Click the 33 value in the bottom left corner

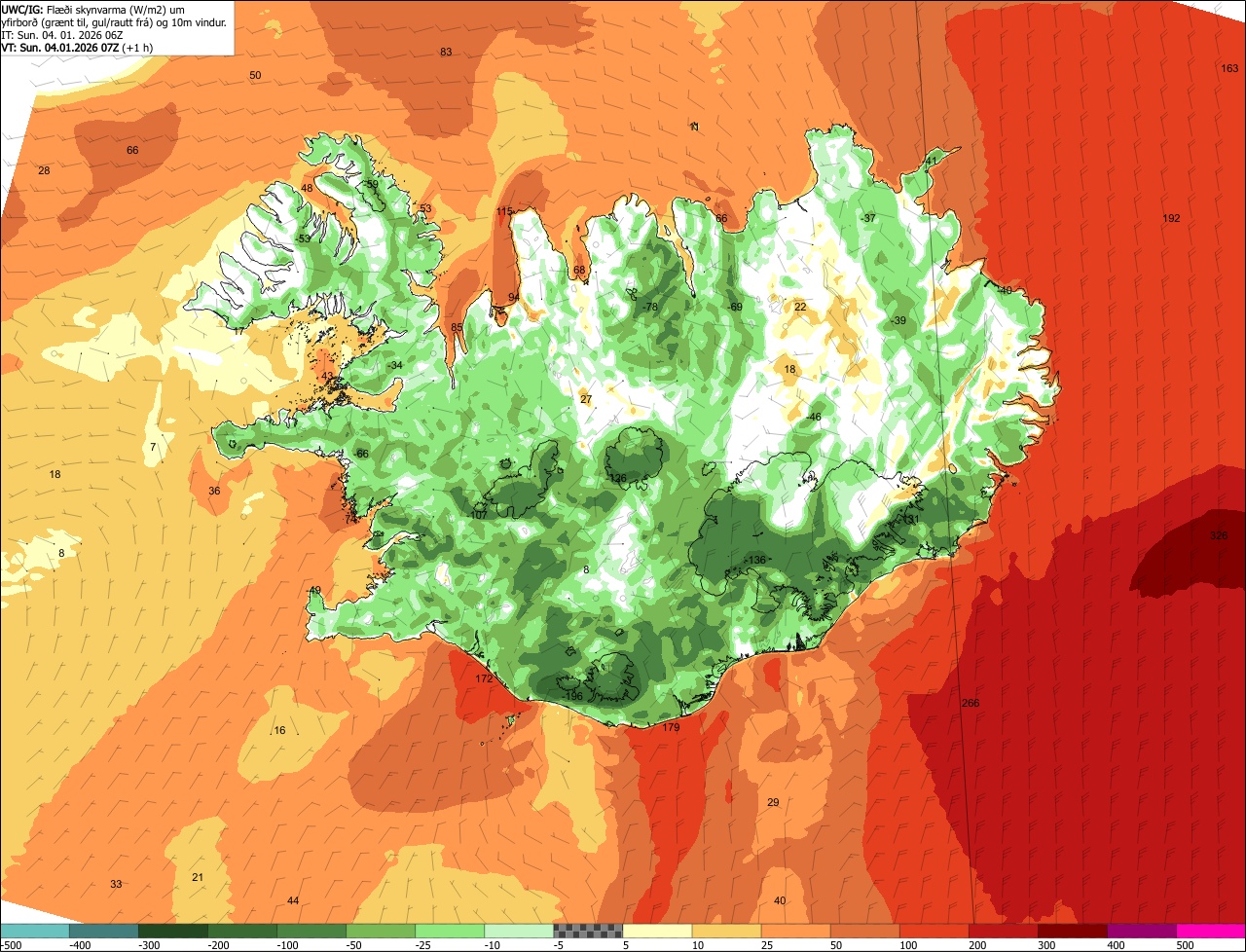click(116, 884)
